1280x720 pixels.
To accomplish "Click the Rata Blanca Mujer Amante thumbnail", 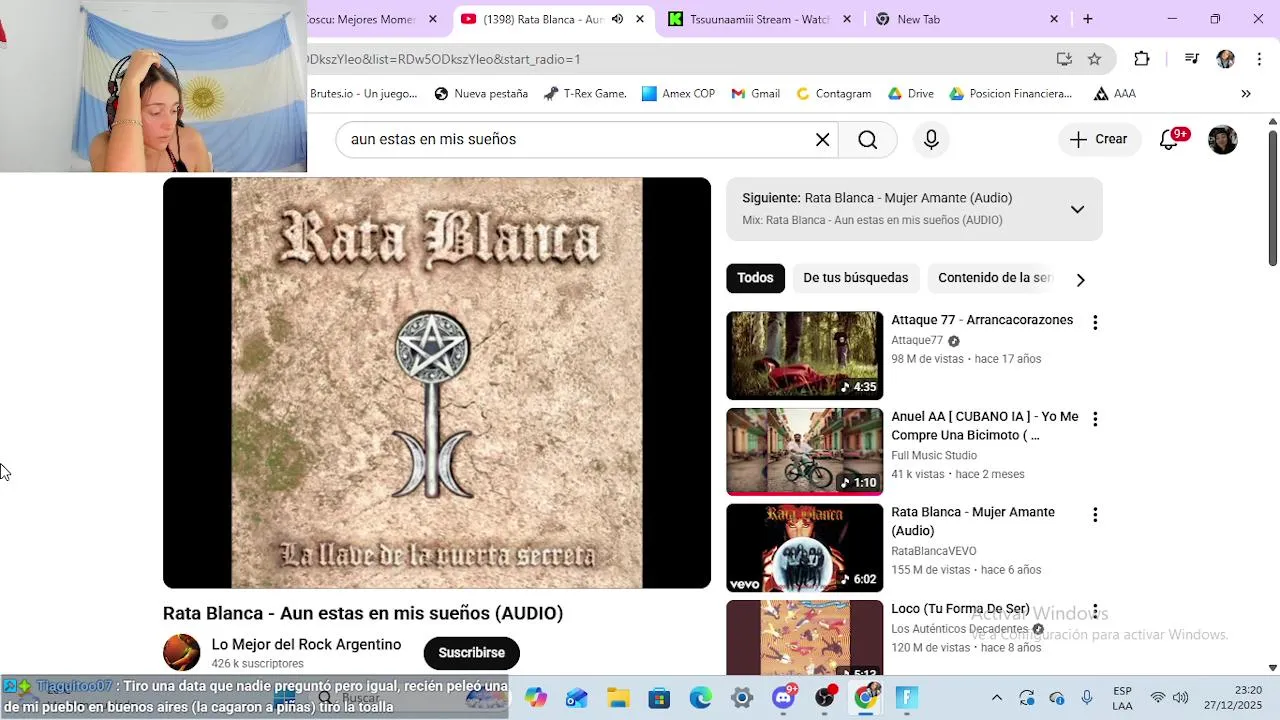I will click(804, 548).
